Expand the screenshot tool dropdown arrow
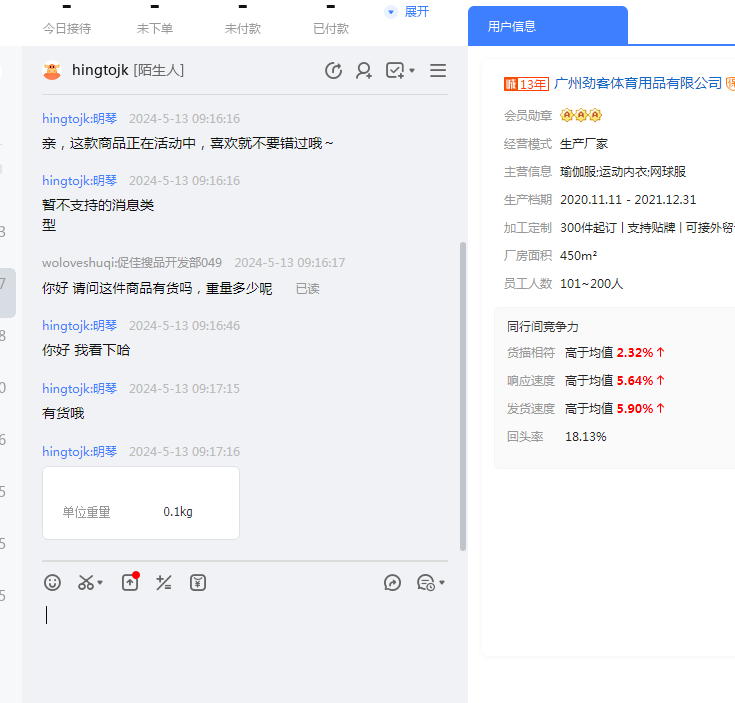This screenshot has width=735, height=703. point(100,583)
